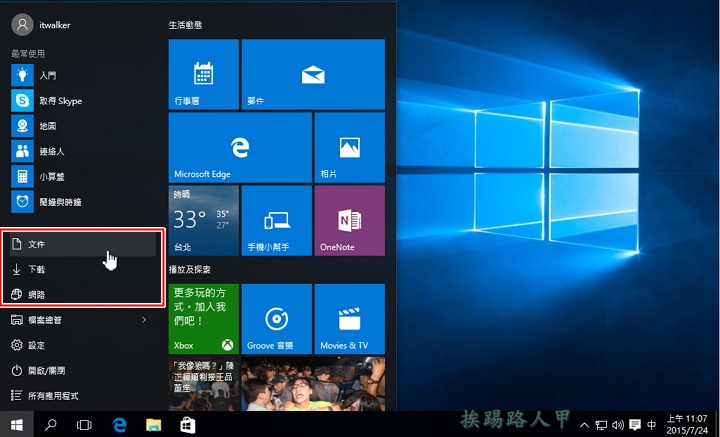Click 取得 Skype in most-used list
The width and height of the screenshot is (720, 437).
[x=60, y=101]
